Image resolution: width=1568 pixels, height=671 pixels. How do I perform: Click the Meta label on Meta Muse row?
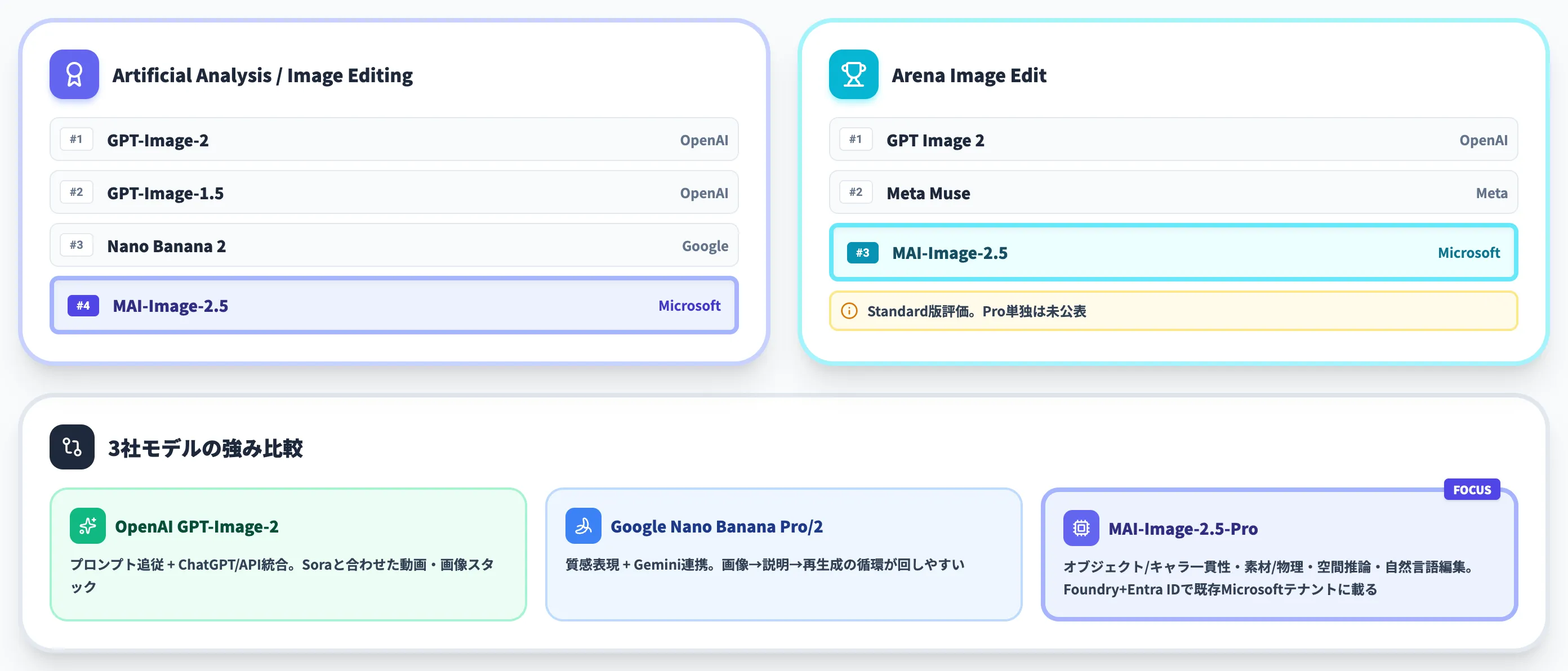pyautogui.click(x=1491, y=194)
